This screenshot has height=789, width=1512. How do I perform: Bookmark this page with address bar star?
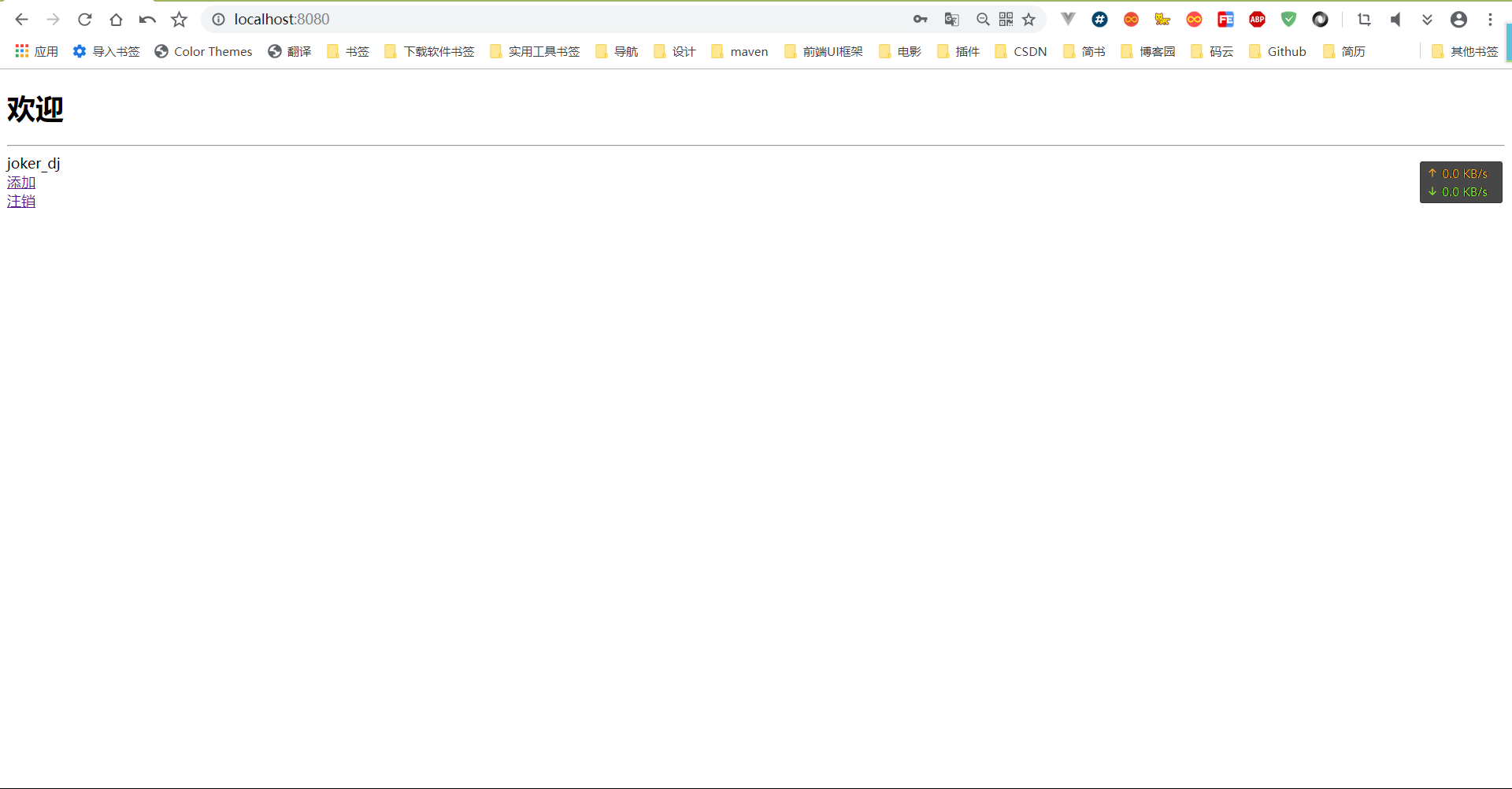click(x=1029, y=20)
